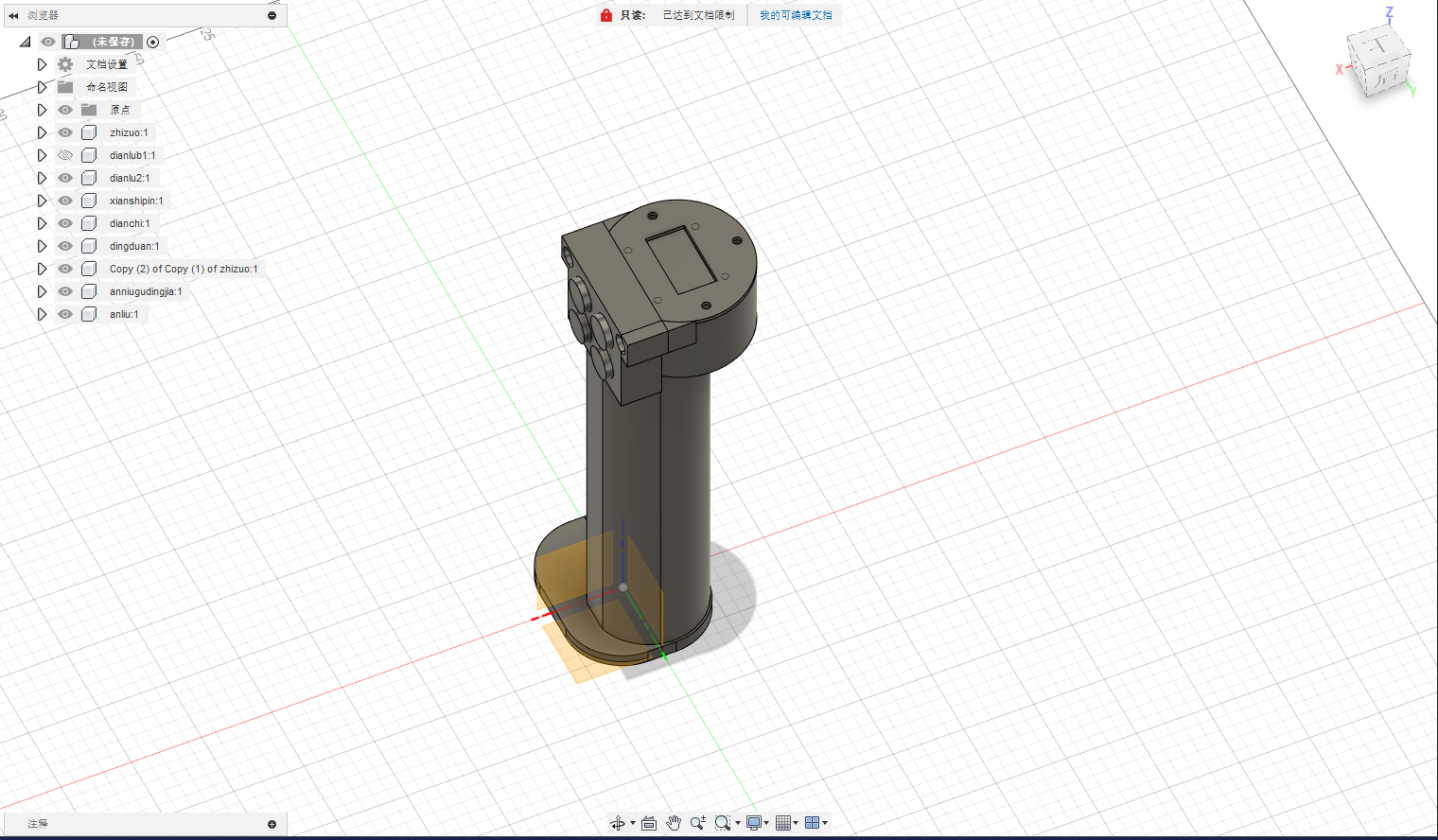The width and height of the screenshot is (1438, 840).
Task: Select Copy (2) of Copy (1) of zhizuo:1
Action: (184, 269)
